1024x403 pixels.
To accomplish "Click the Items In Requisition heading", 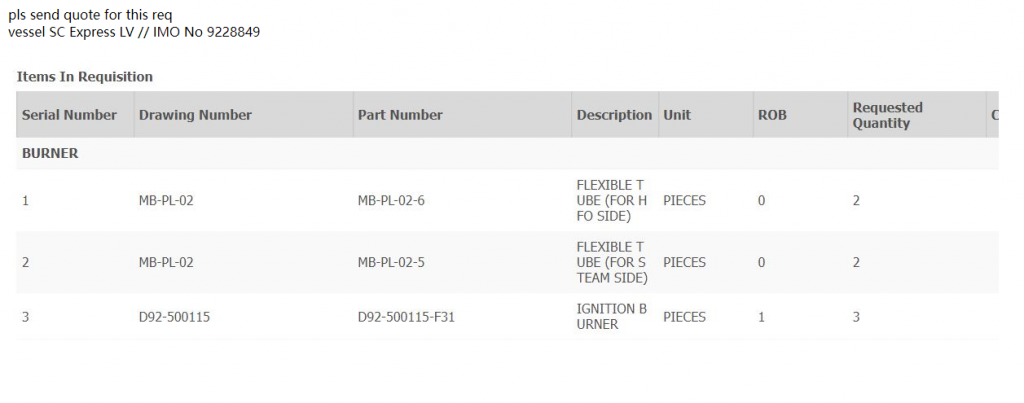I will [85, 76].
